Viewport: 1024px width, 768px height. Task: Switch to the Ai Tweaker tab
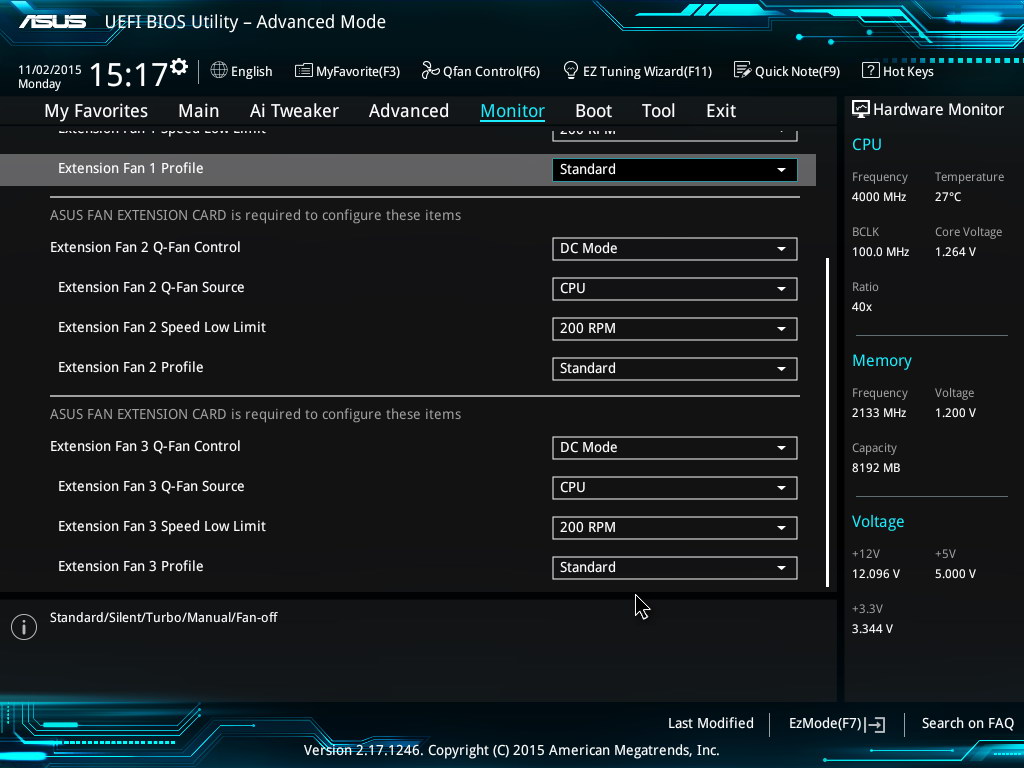[294, 111]
